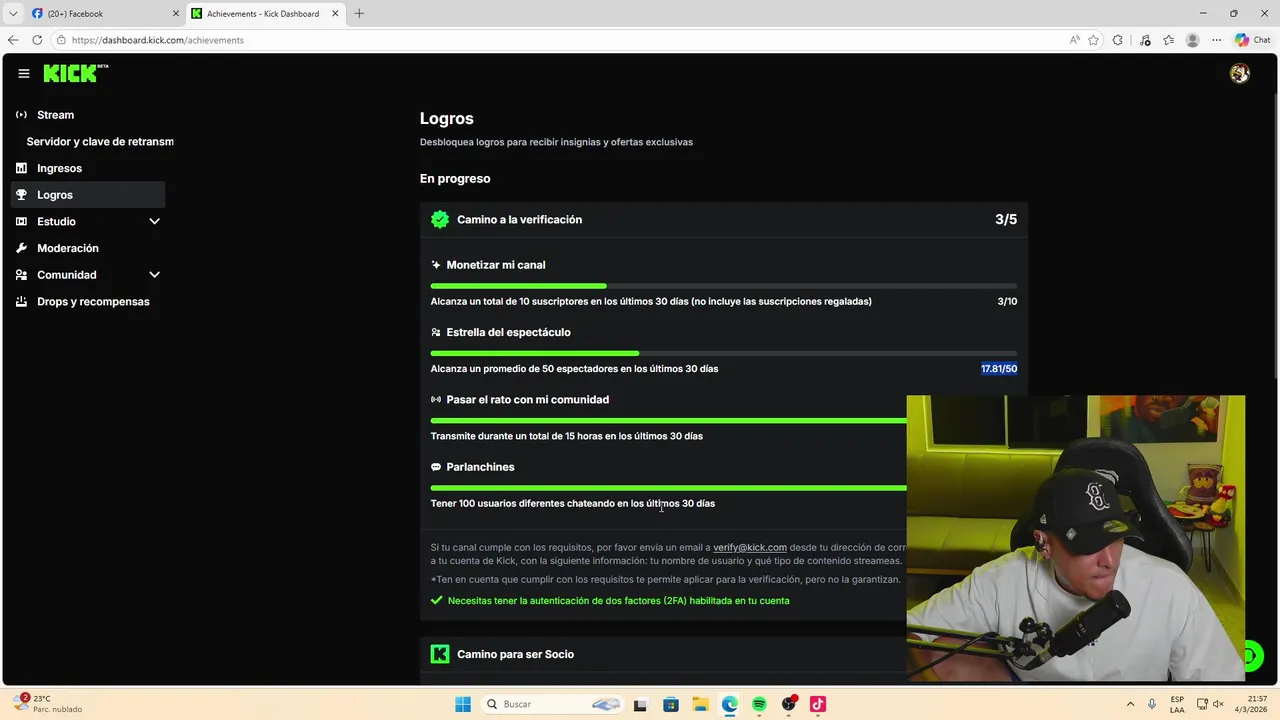
Task: Click the Moderación wrench icon
Action: point(21,248)
